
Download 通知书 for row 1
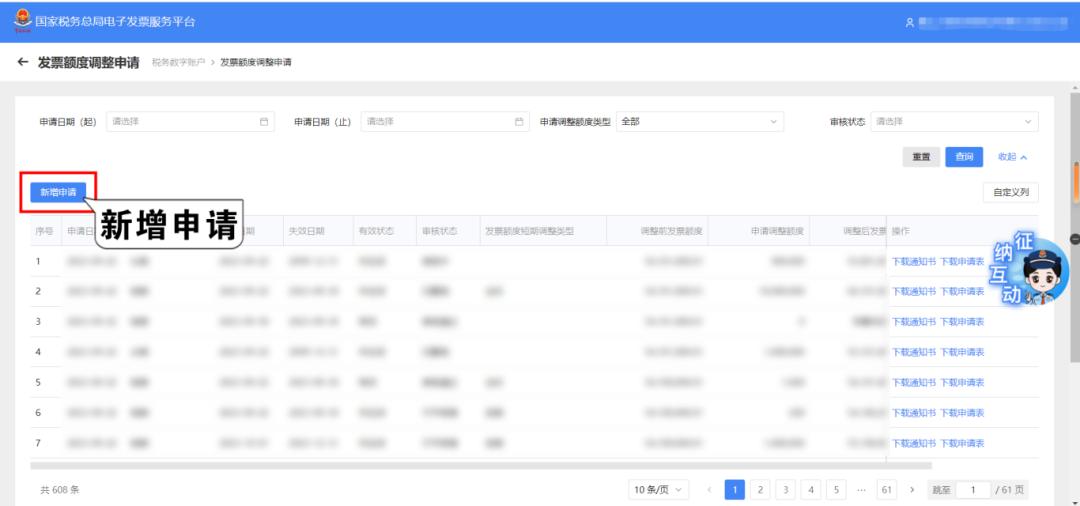click(x=913, y=261)
